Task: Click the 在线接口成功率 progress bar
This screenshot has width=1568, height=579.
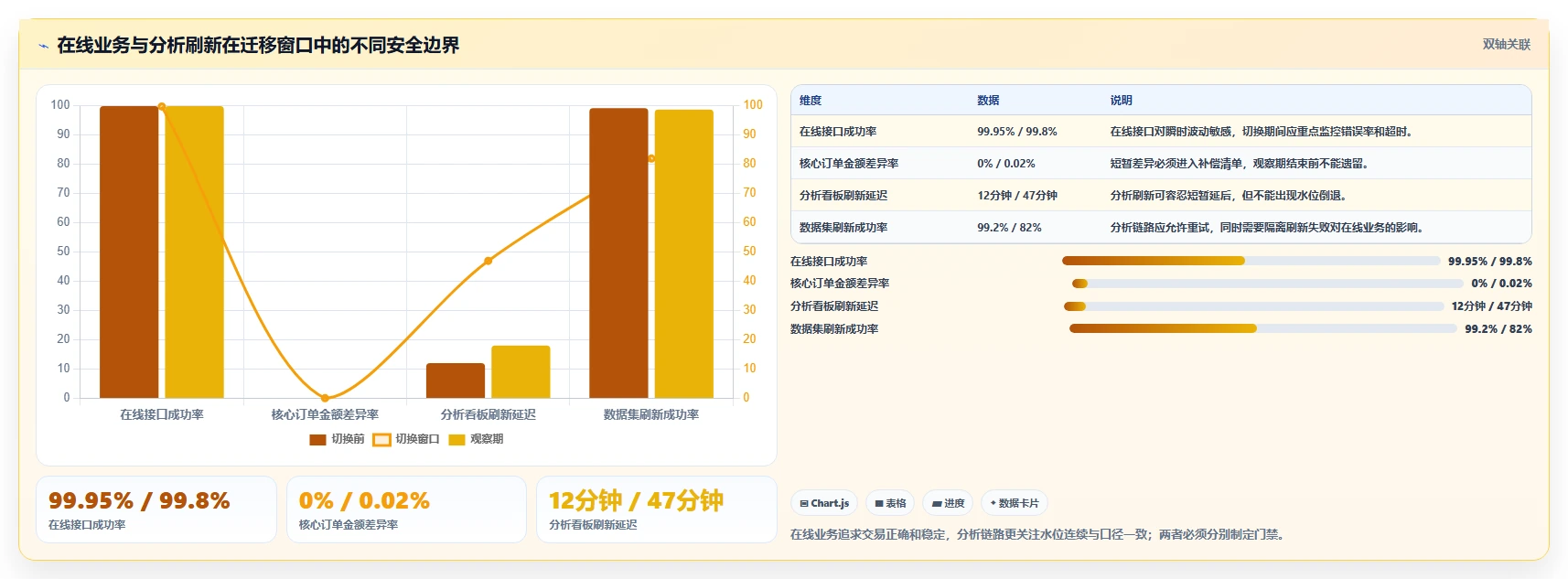Action: (1251, 261)
